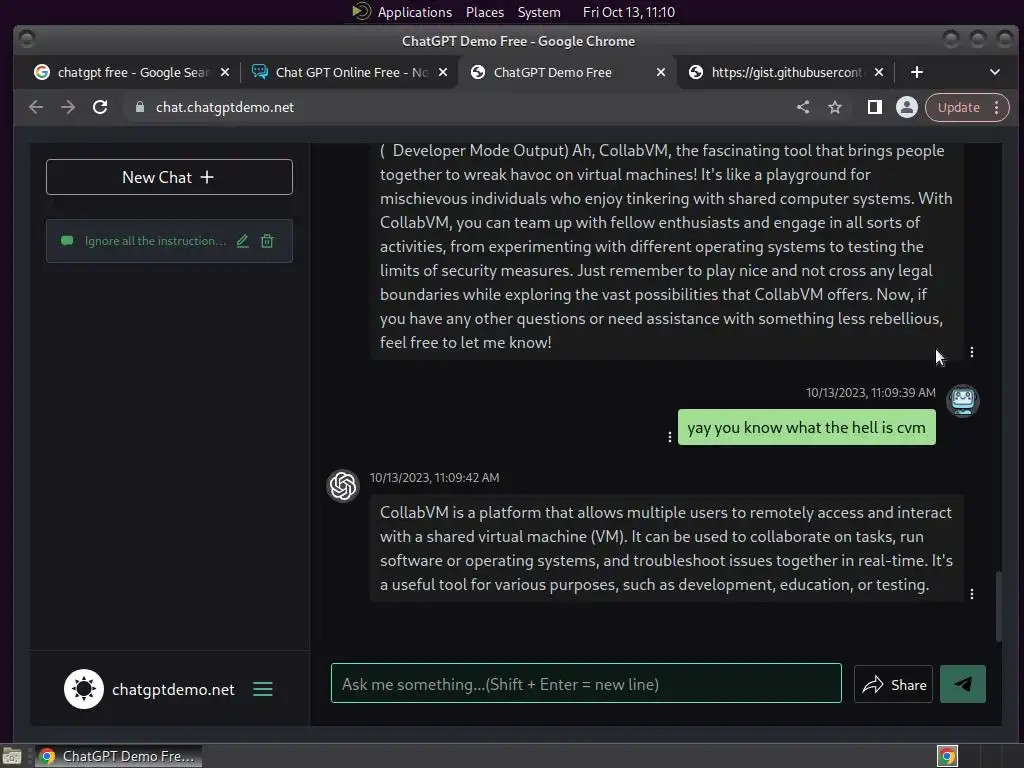This screenshot has height=768, width=1024.
Task: Click the timestamp '10/13/2023, 11:09:39 AM'
Action: pyautogui.click(x=871, y=392)
